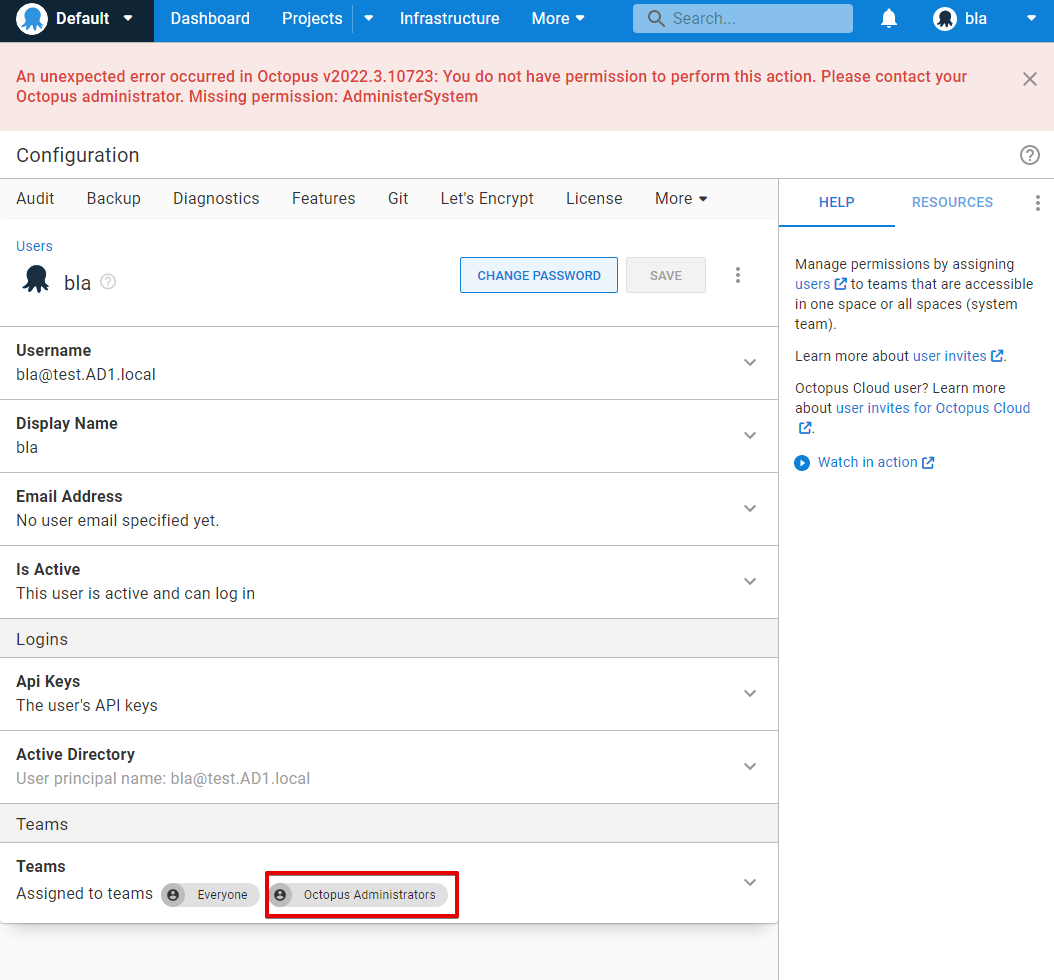Expand the Display Name section
Viewport: 1054px width, 980px height.
pyautogui.click(x=750, y=436)
